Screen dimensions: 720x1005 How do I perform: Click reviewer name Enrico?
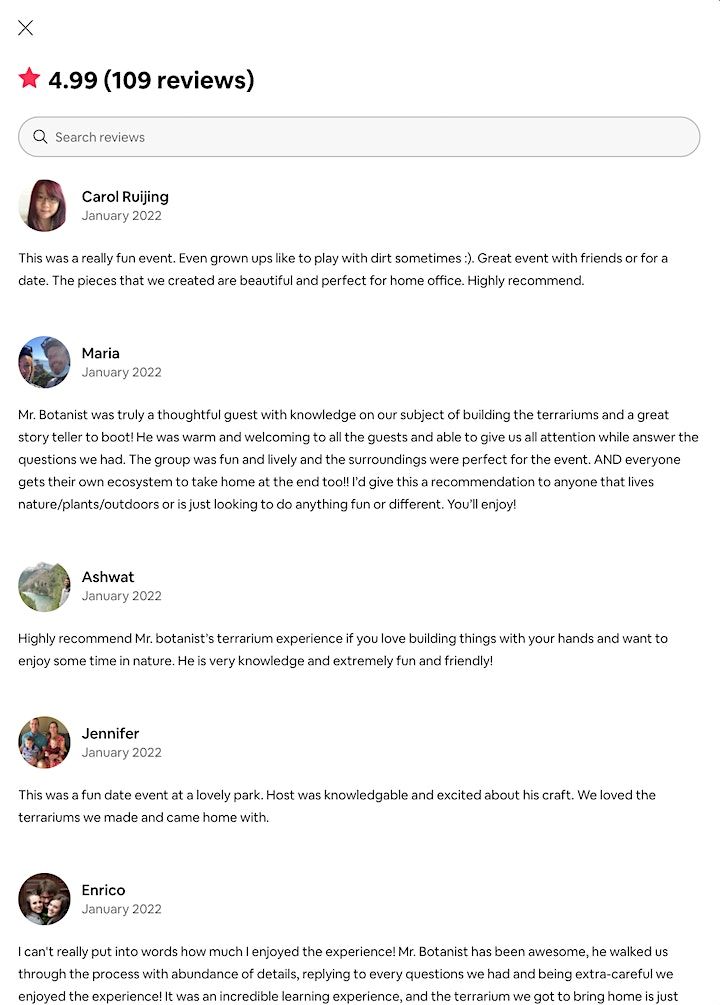point(104,890)
